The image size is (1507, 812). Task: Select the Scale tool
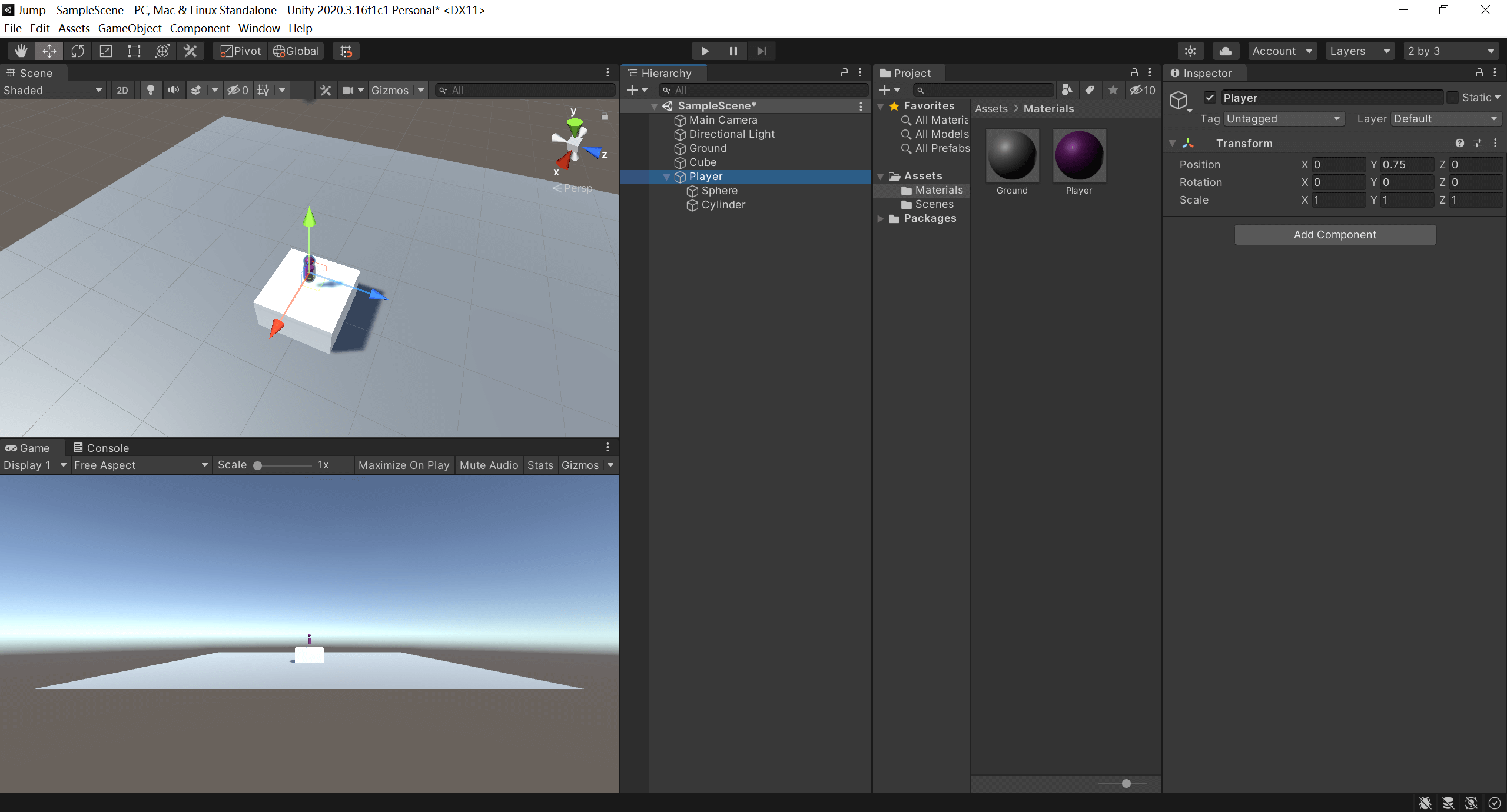(x=106, y=51)
